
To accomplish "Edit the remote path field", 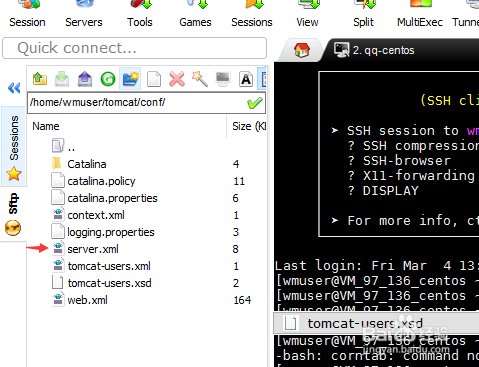I will tap(137, 102).
